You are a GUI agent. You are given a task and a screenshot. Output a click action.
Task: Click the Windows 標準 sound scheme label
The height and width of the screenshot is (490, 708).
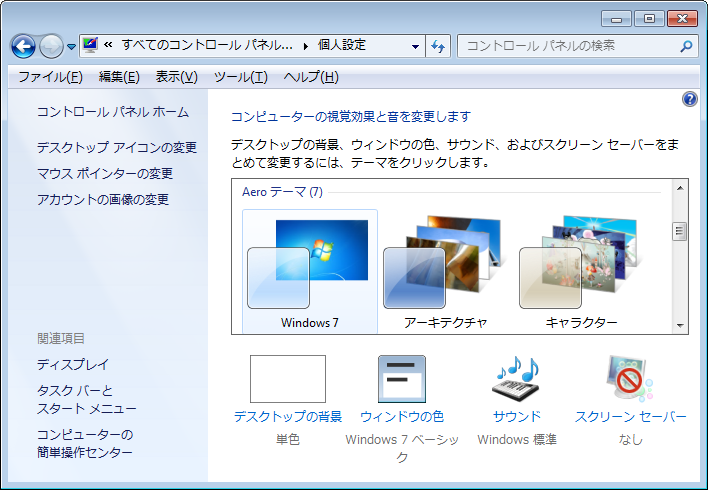tap(517, 439)
